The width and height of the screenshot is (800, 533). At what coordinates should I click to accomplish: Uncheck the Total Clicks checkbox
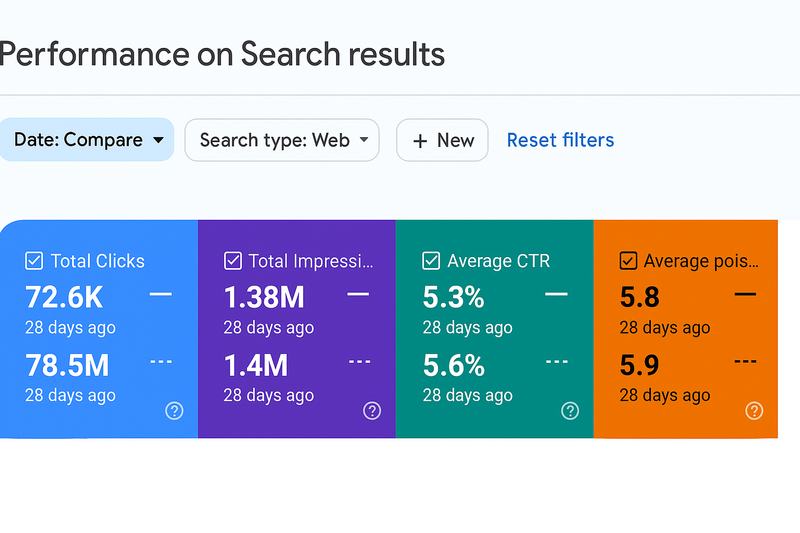click(x=34, y=261)
